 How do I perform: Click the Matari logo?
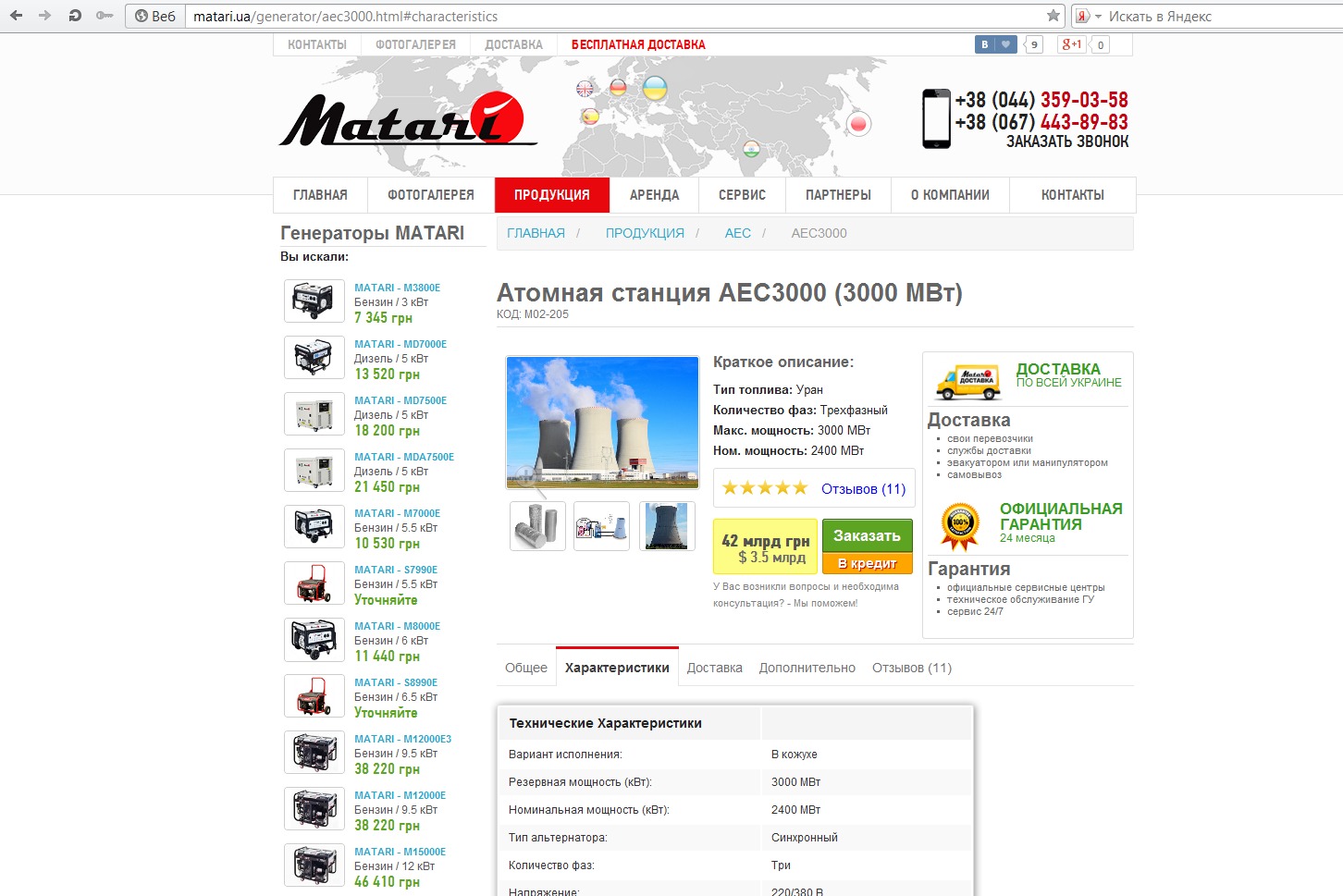click(x=405, y=120)
